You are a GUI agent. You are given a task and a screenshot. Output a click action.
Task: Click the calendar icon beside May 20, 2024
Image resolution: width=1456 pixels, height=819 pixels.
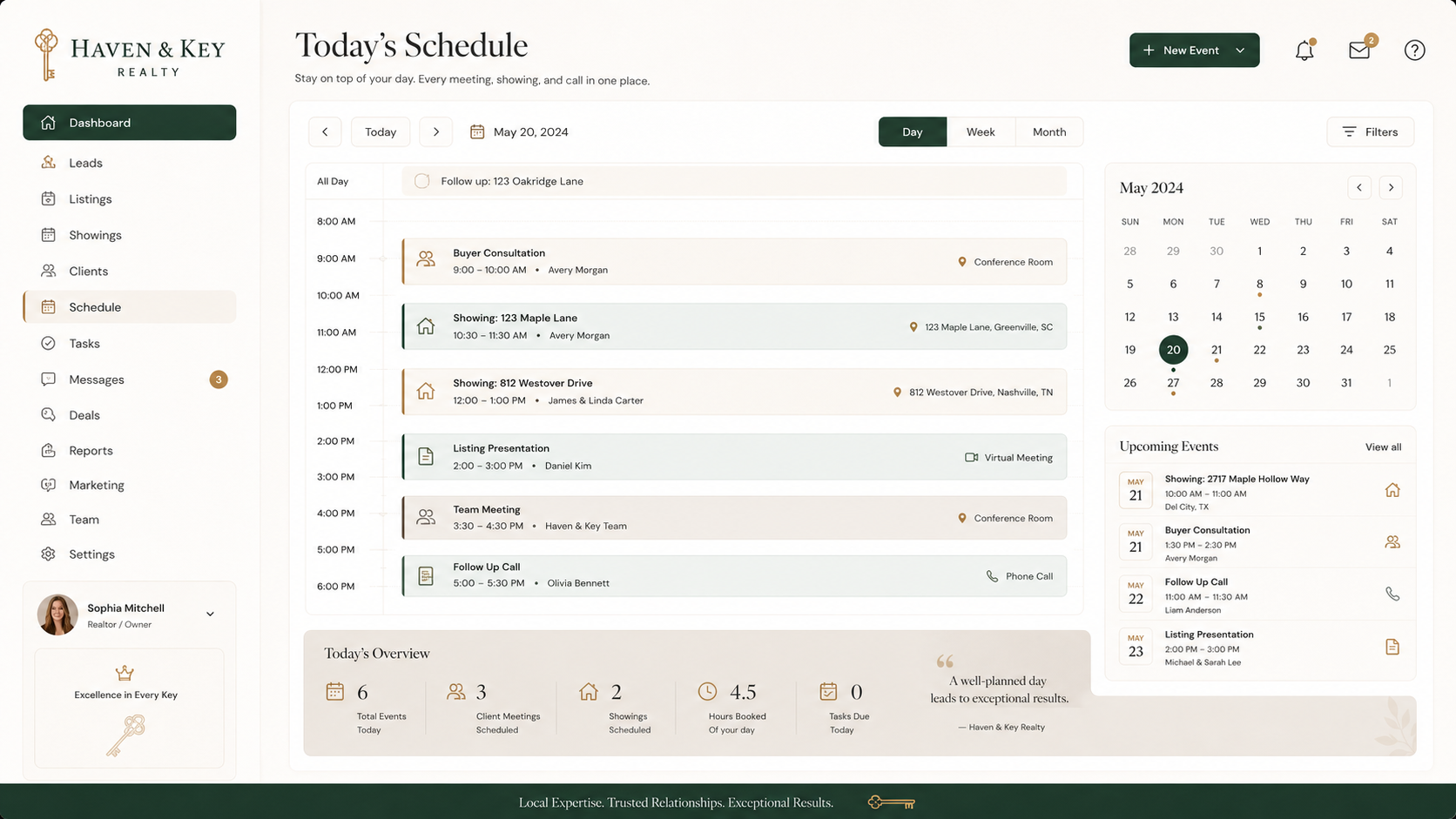(477, 131)
